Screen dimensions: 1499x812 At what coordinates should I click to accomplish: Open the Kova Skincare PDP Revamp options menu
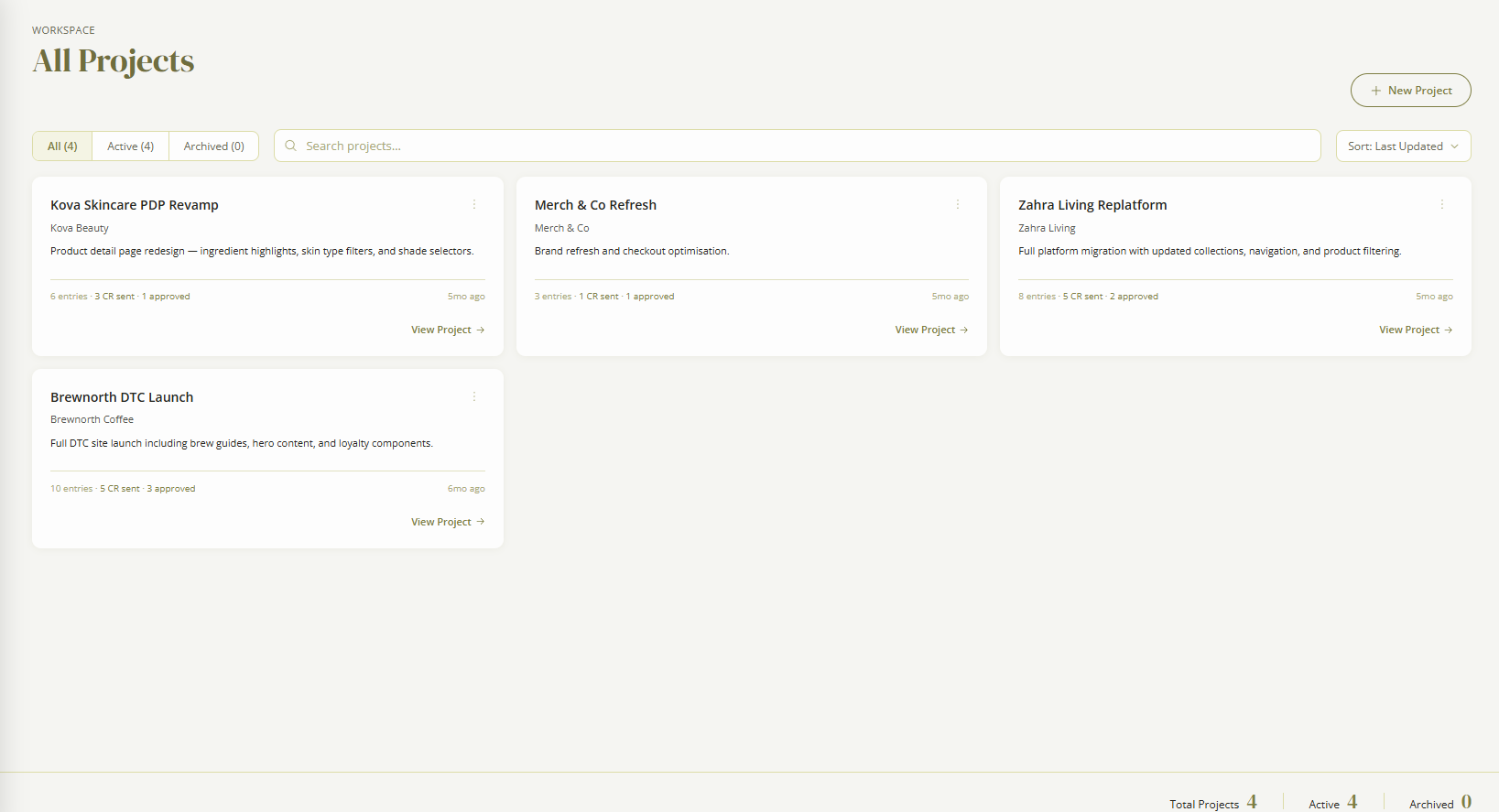474,204
